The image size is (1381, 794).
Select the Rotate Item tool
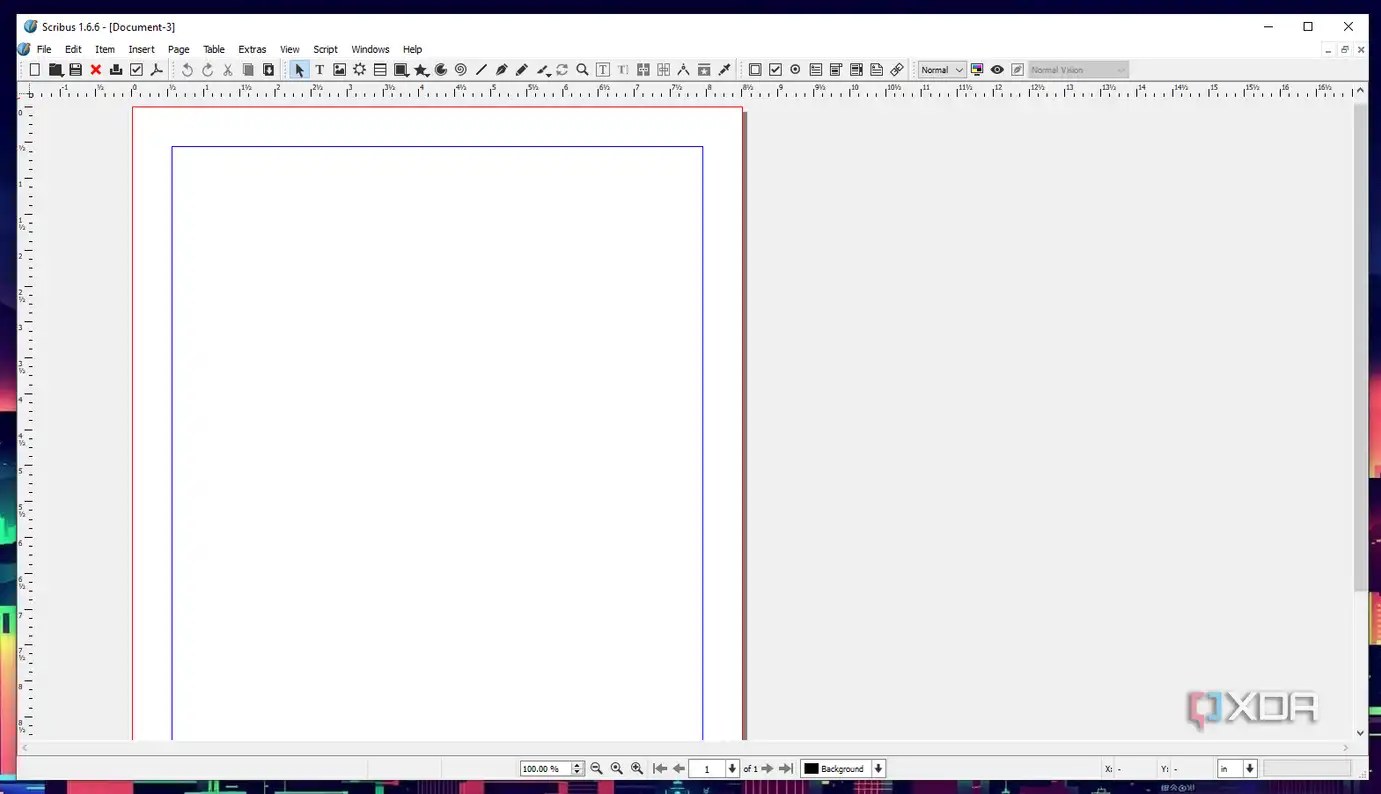click(562, 70)
